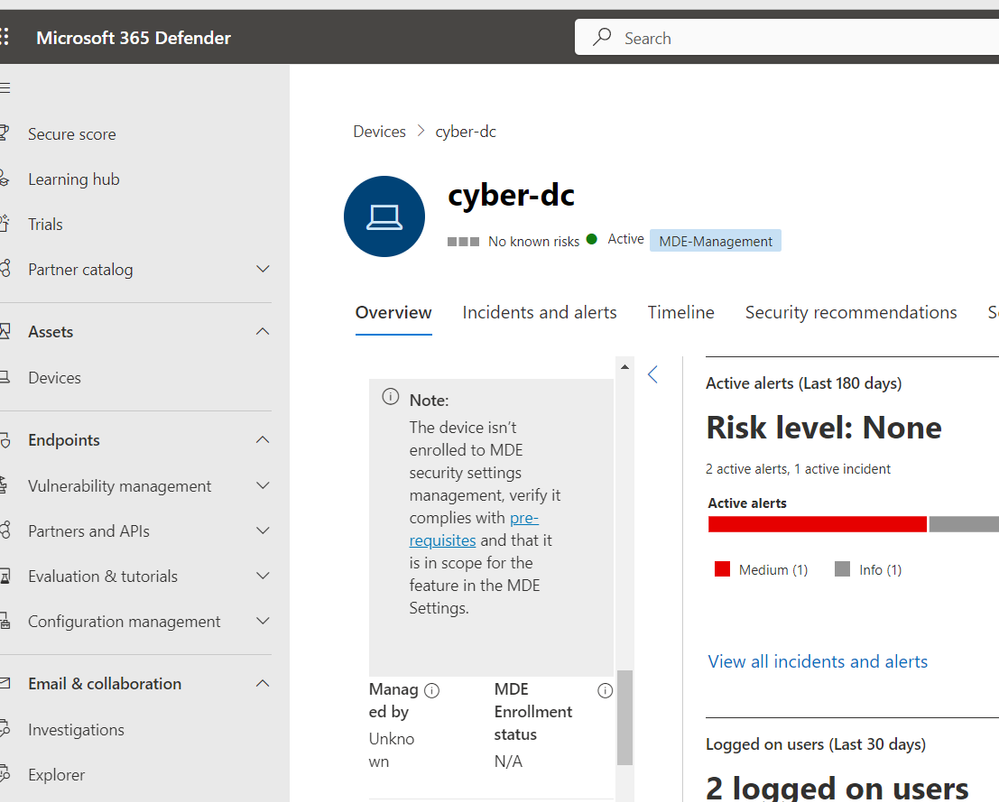The height and width of the screenshot is (802, 999).
Task: Click the Configuration management icon
Action: point(4,621)
